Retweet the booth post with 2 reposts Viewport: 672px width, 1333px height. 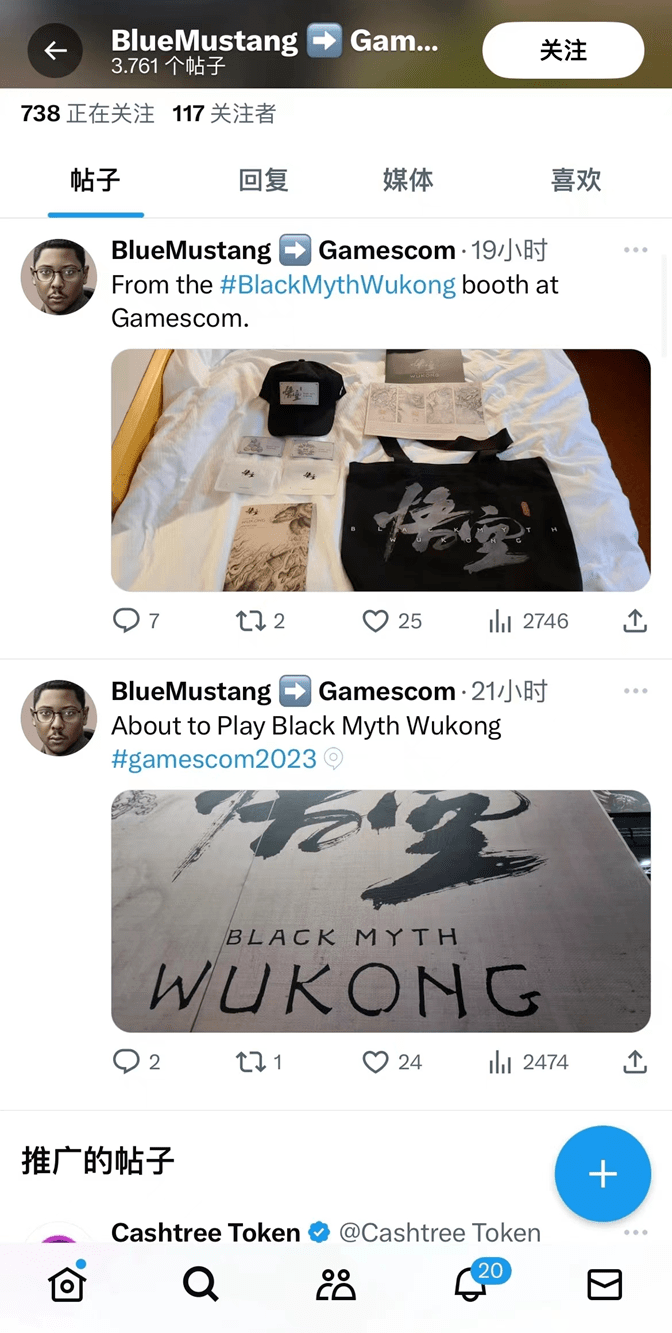(260, 621)
